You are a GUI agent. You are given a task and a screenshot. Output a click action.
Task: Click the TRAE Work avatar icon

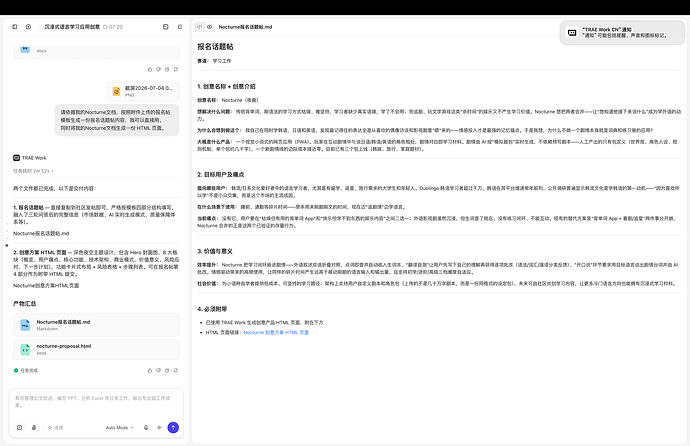[16, 158]
